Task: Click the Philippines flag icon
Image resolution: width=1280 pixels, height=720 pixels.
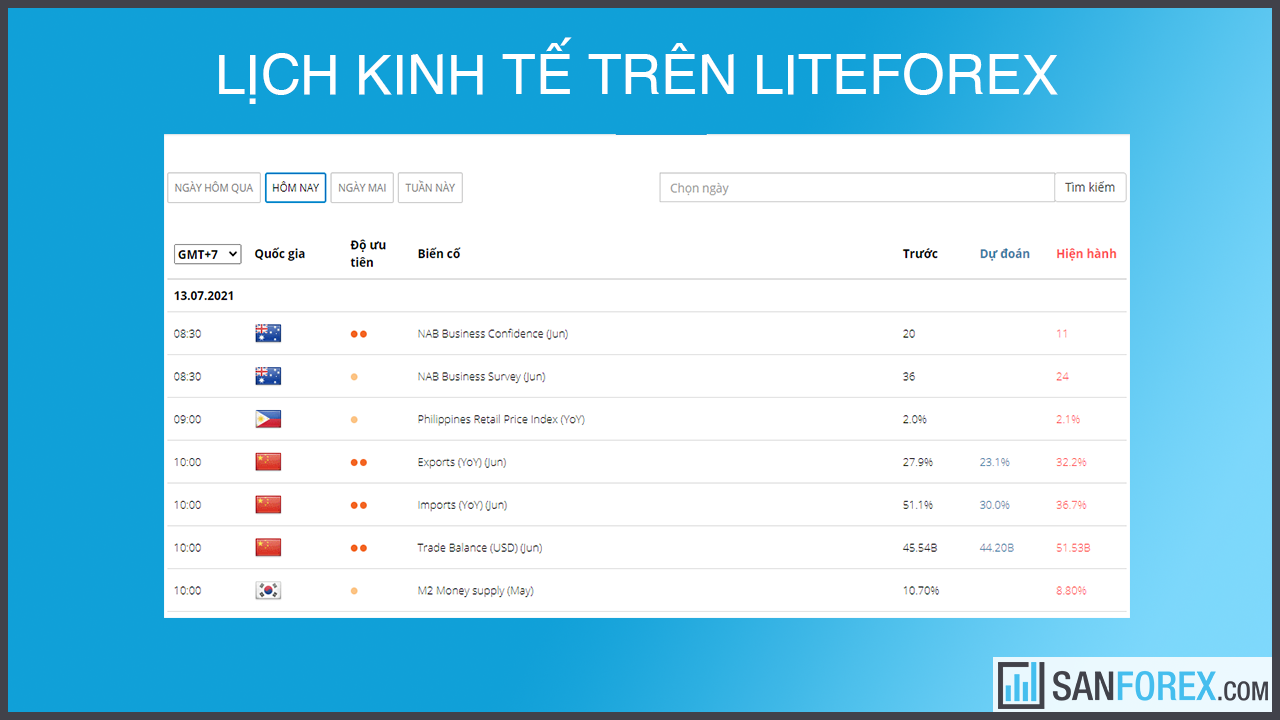Action: pyautogui.click(x=268, y=419)
